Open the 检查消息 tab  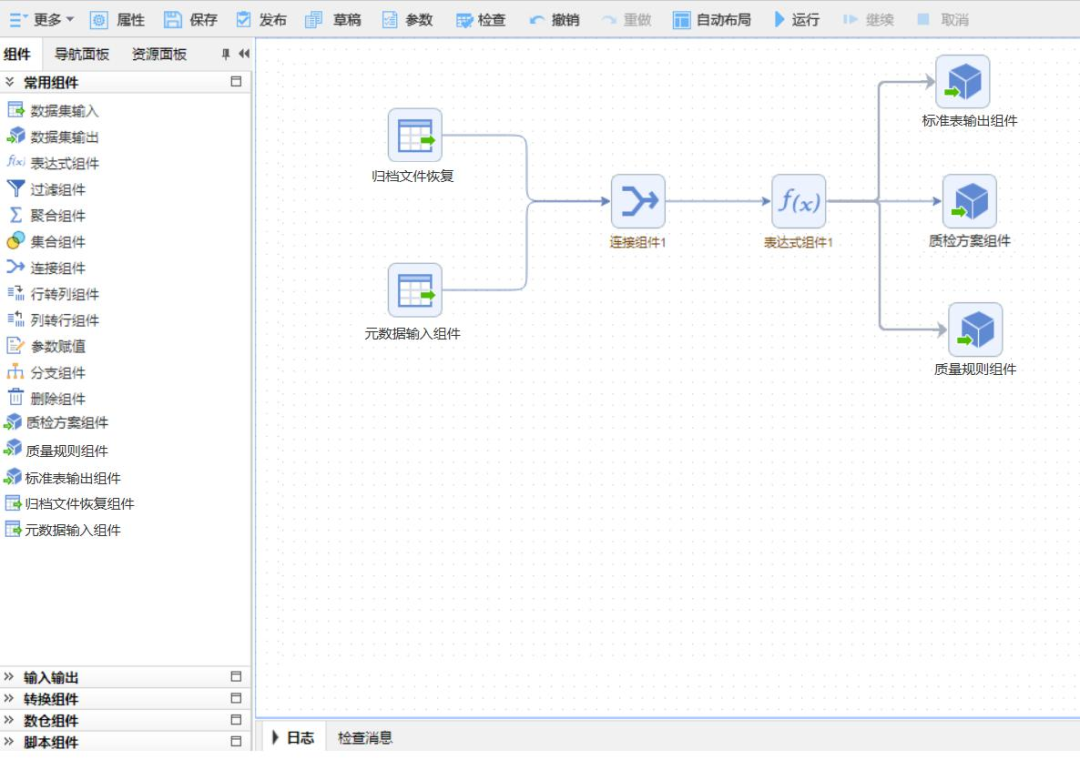tap(365, 738)
